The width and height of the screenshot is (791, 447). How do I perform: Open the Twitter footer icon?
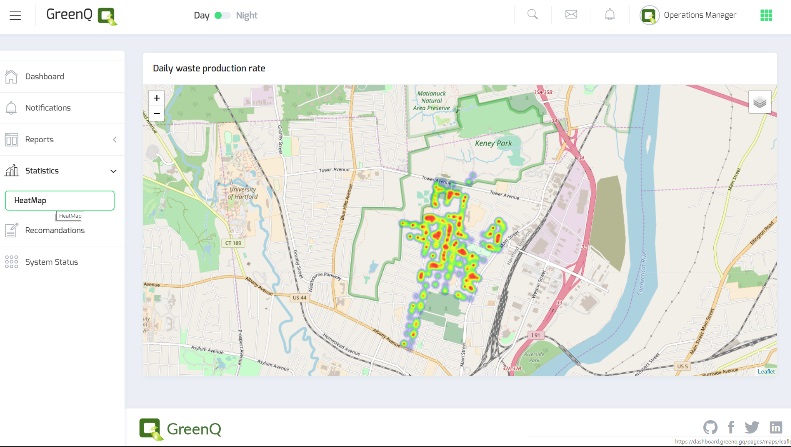pyautogui.click(x=752, y=428)
